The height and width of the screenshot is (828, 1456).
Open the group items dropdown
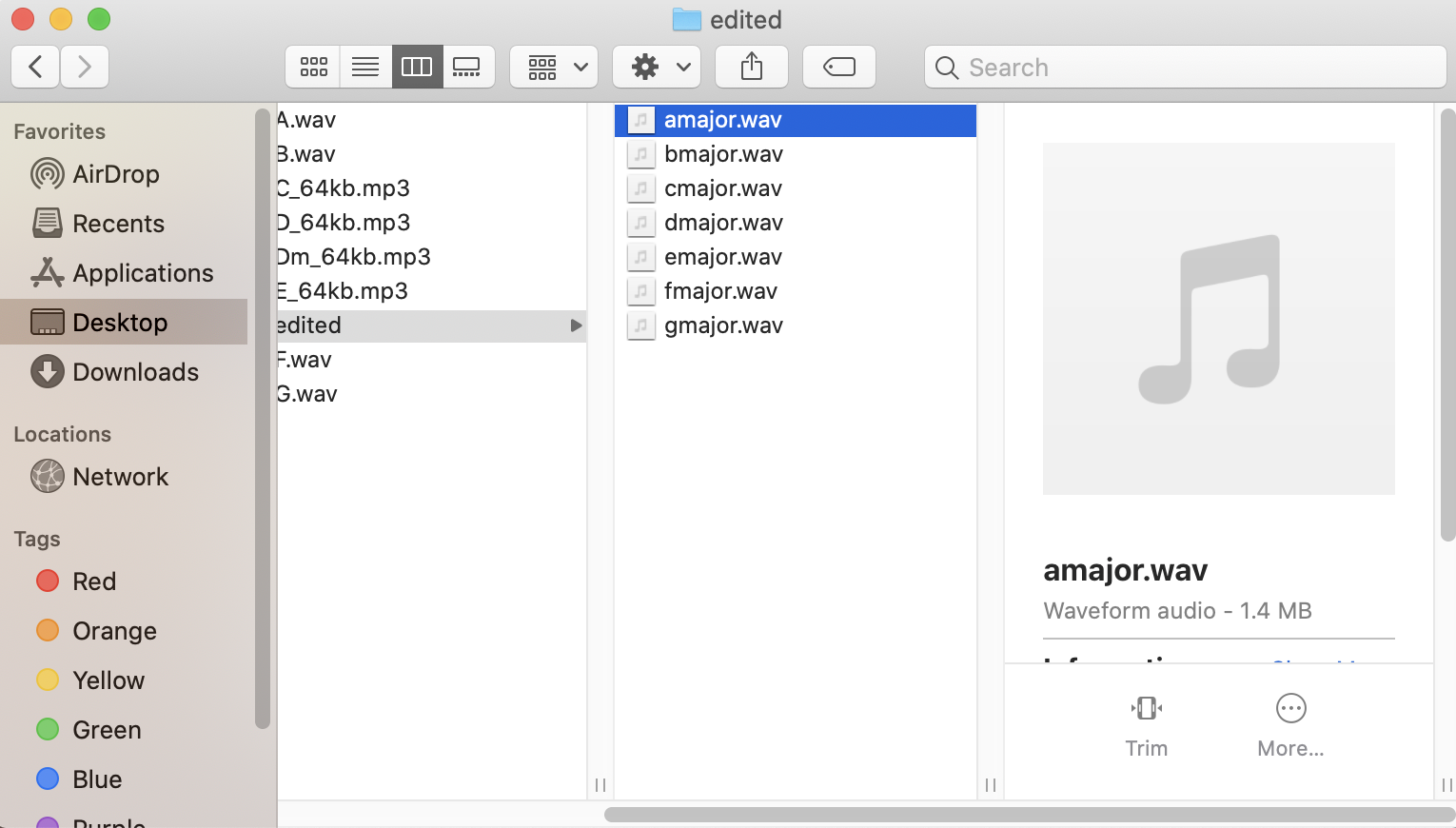click(554, 67)
